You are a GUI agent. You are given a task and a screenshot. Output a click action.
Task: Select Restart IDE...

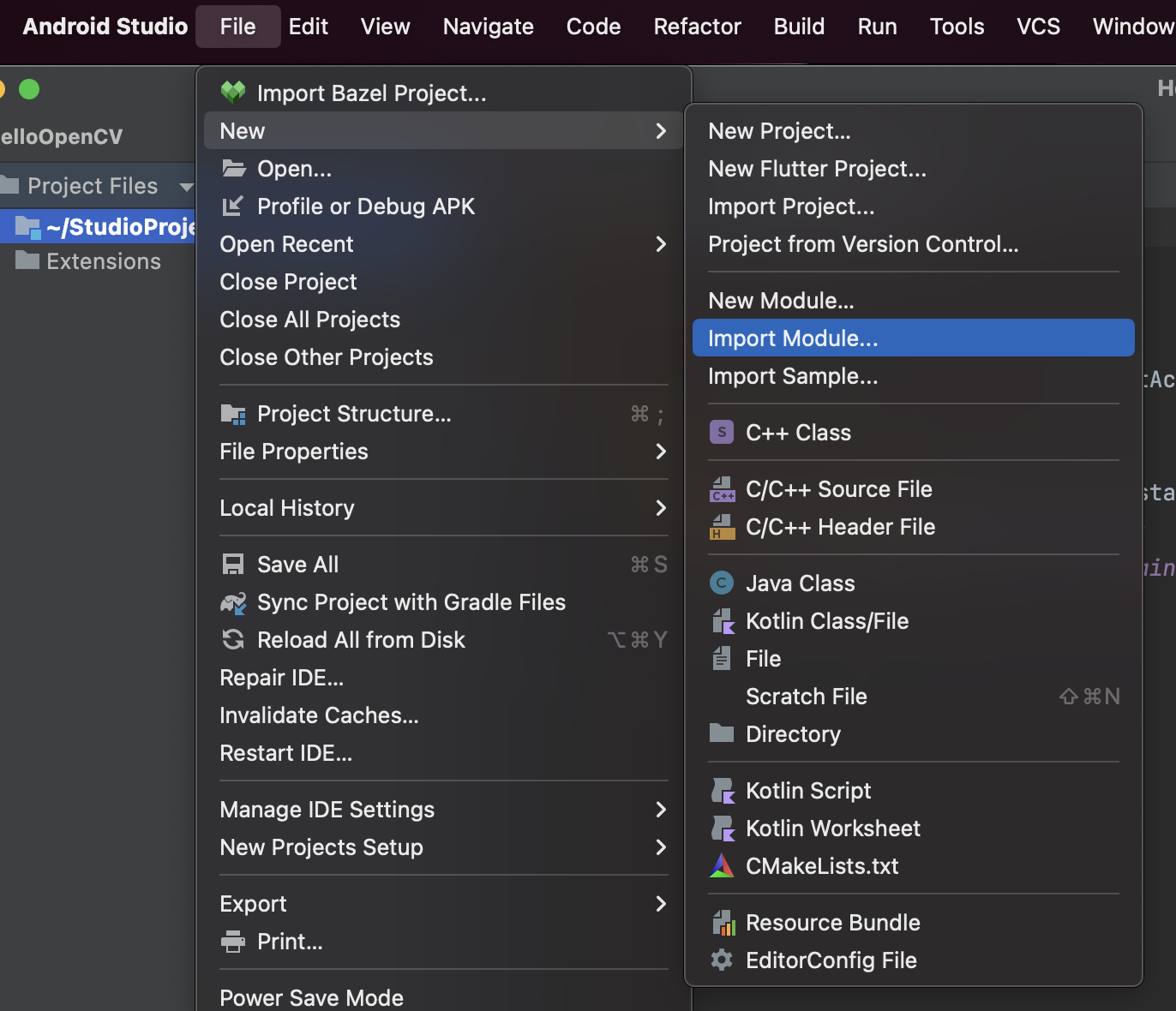click(x=444, y=753)
